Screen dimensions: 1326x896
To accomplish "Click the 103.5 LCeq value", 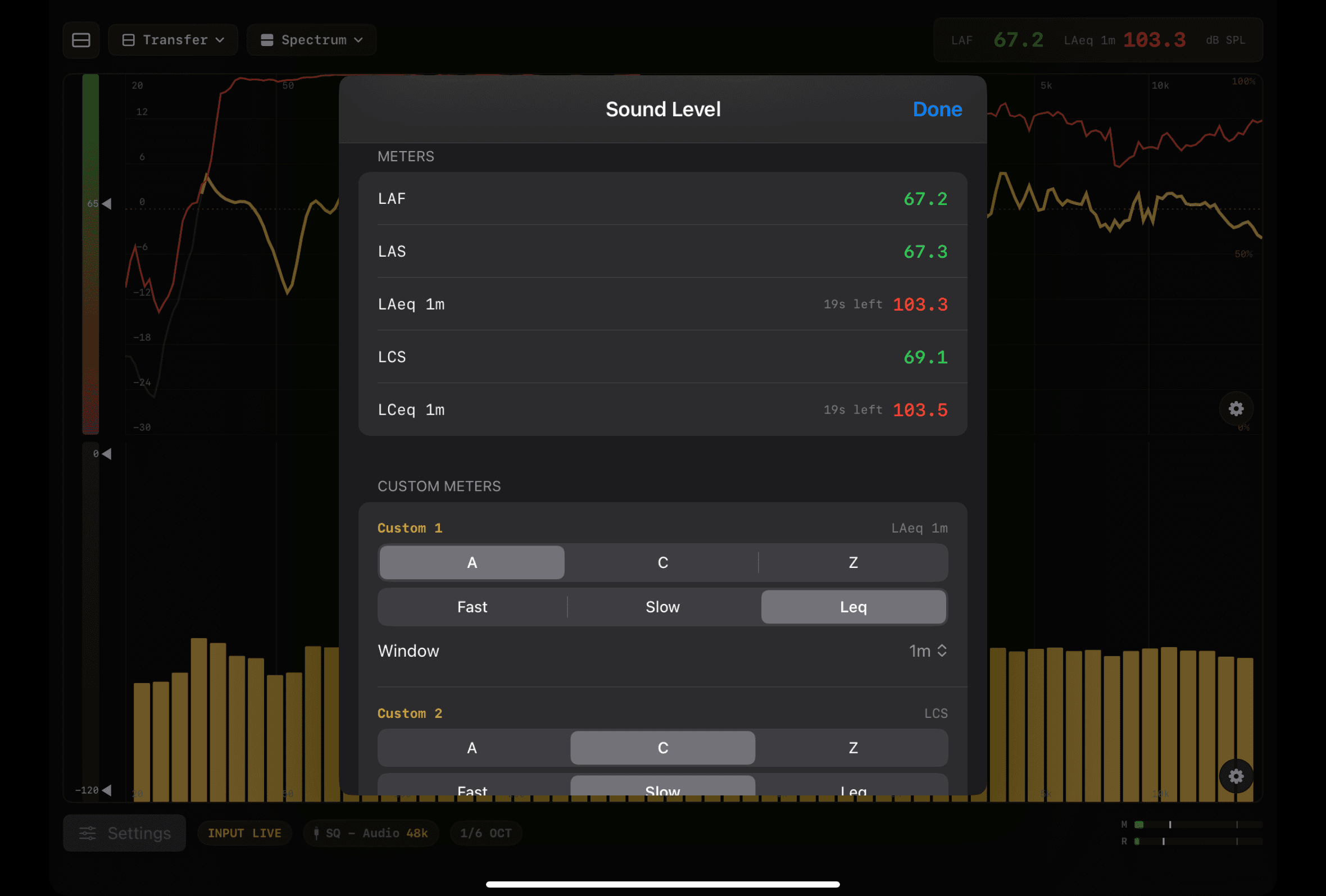I will point(920,410).
